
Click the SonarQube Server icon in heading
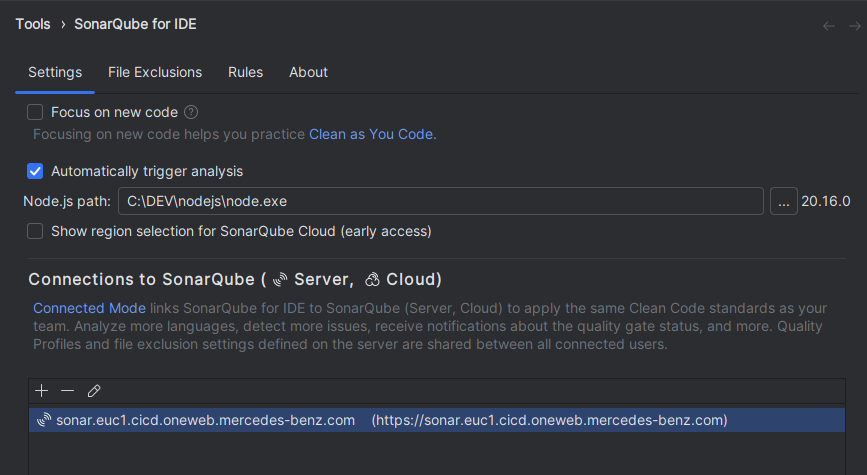click(x=280, y=279)
